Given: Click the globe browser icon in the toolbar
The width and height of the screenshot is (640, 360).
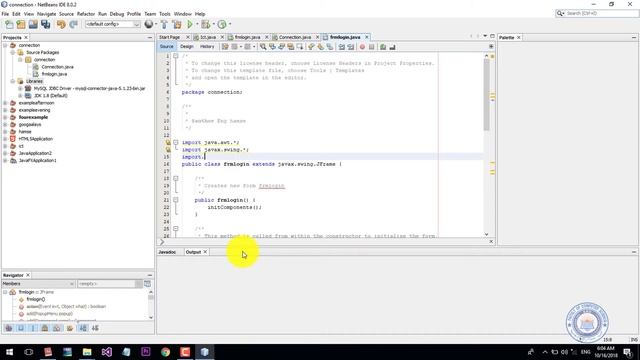Looking at the screenshot, I should click(149, 24).
